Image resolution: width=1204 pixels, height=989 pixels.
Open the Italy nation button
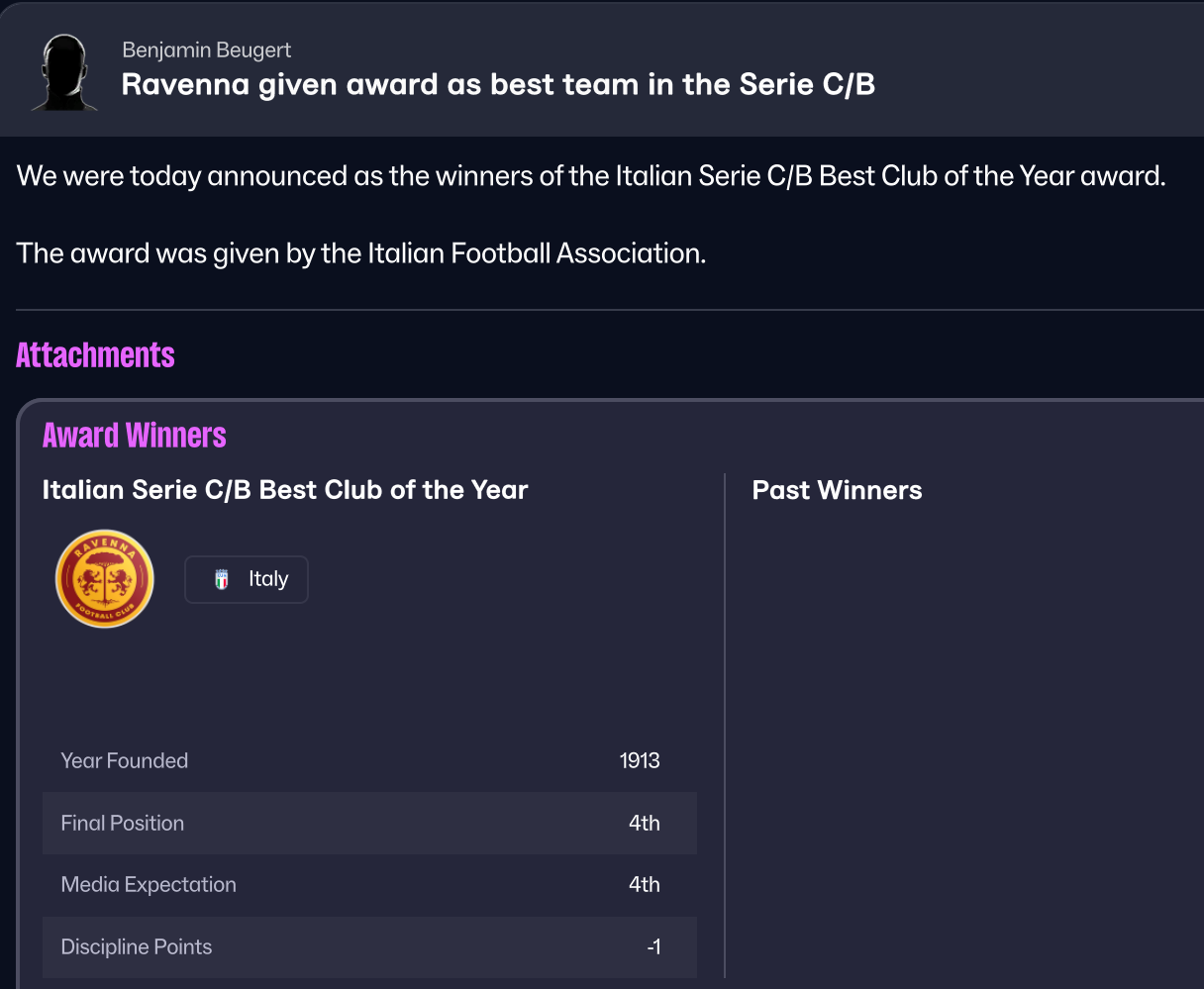(247, 580)
